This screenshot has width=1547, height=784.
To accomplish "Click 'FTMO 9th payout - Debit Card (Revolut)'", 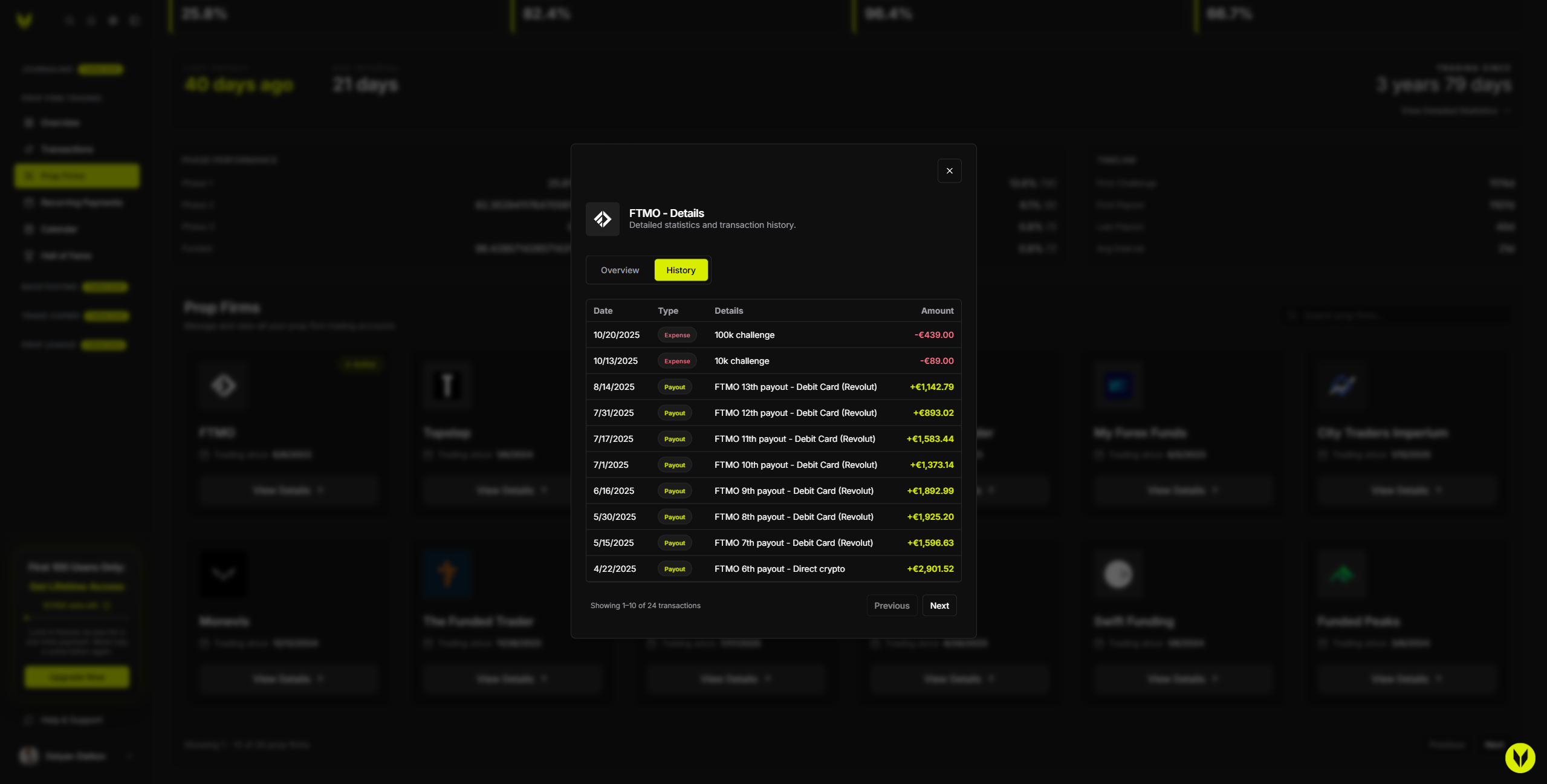I will tap(794, 491).
